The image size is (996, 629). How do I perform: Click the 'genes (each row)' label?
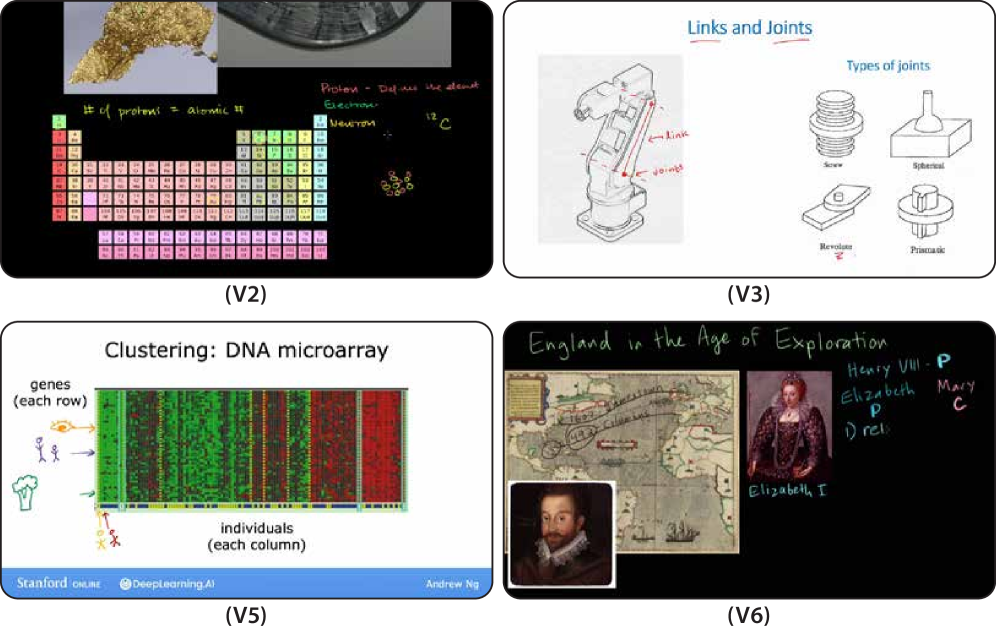[x=50, y=393]
